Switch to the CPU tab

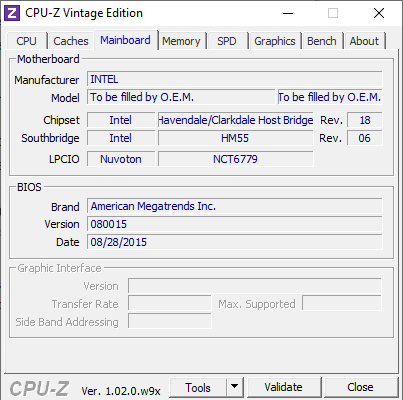coord(26,41)
